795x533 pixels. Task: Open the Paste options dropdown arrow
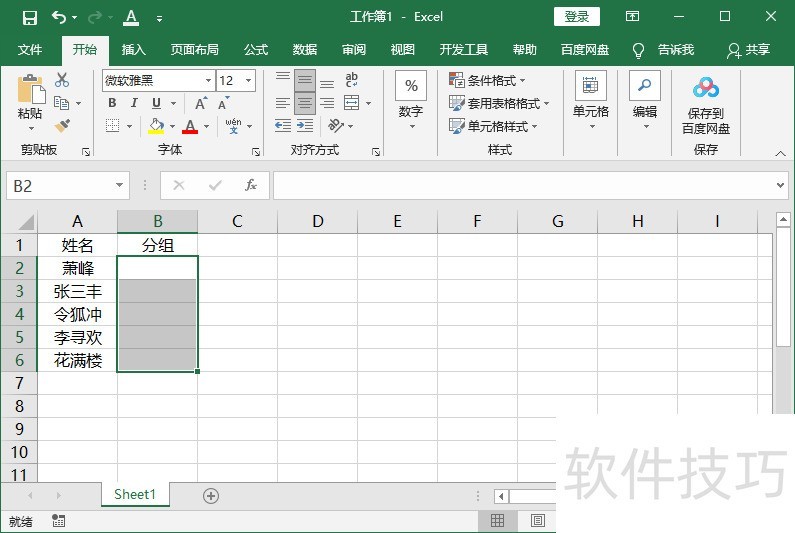[31, 128]
